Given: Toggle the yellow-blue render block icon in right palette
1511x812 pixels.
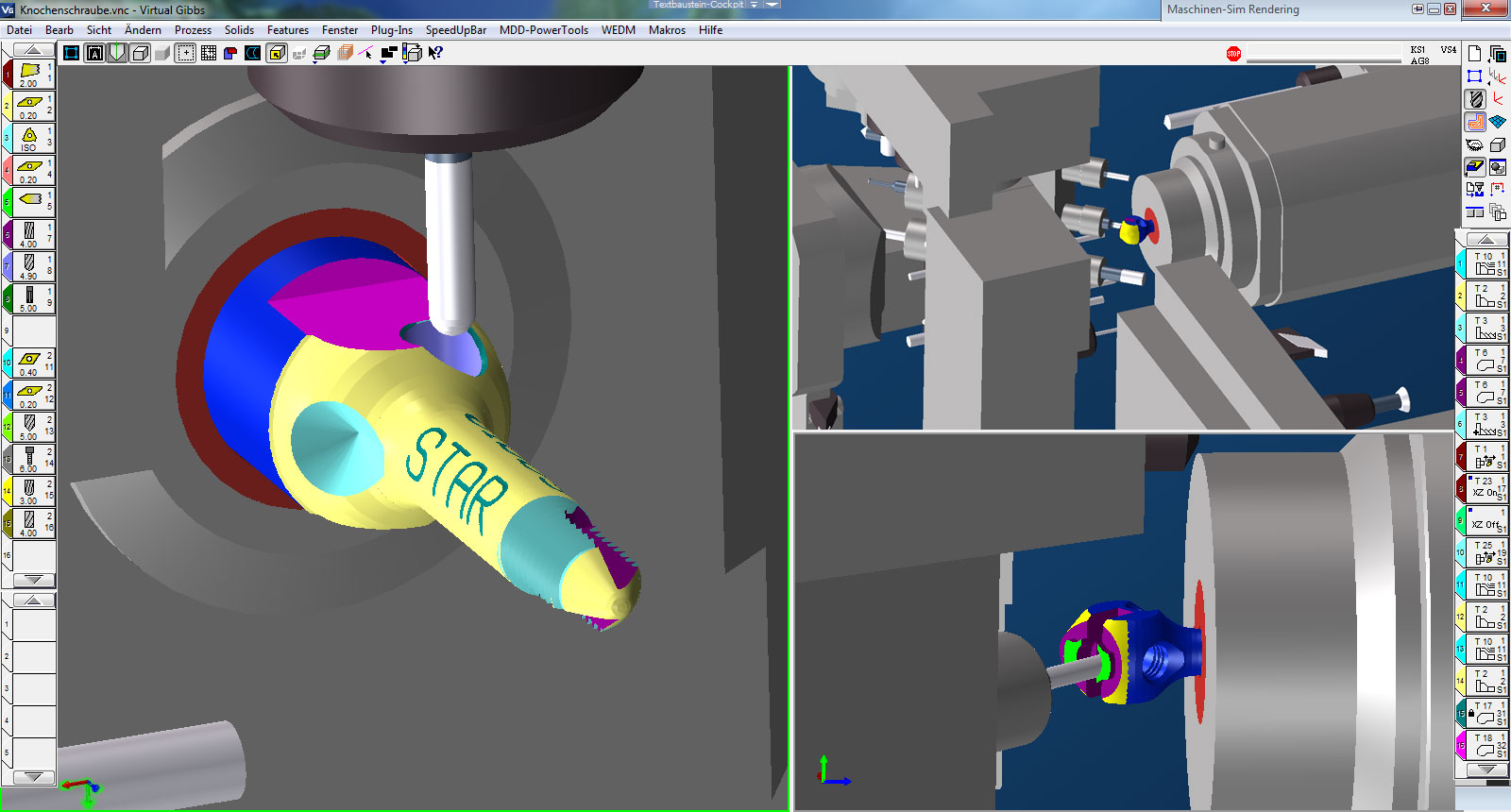Looking at the screenshot, I should pyautogui.click(x=1475, y=167).
